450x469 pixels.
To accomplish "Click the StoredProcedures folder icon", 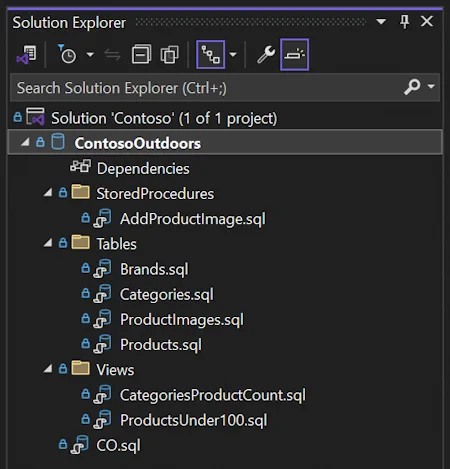I will [81, 192].
